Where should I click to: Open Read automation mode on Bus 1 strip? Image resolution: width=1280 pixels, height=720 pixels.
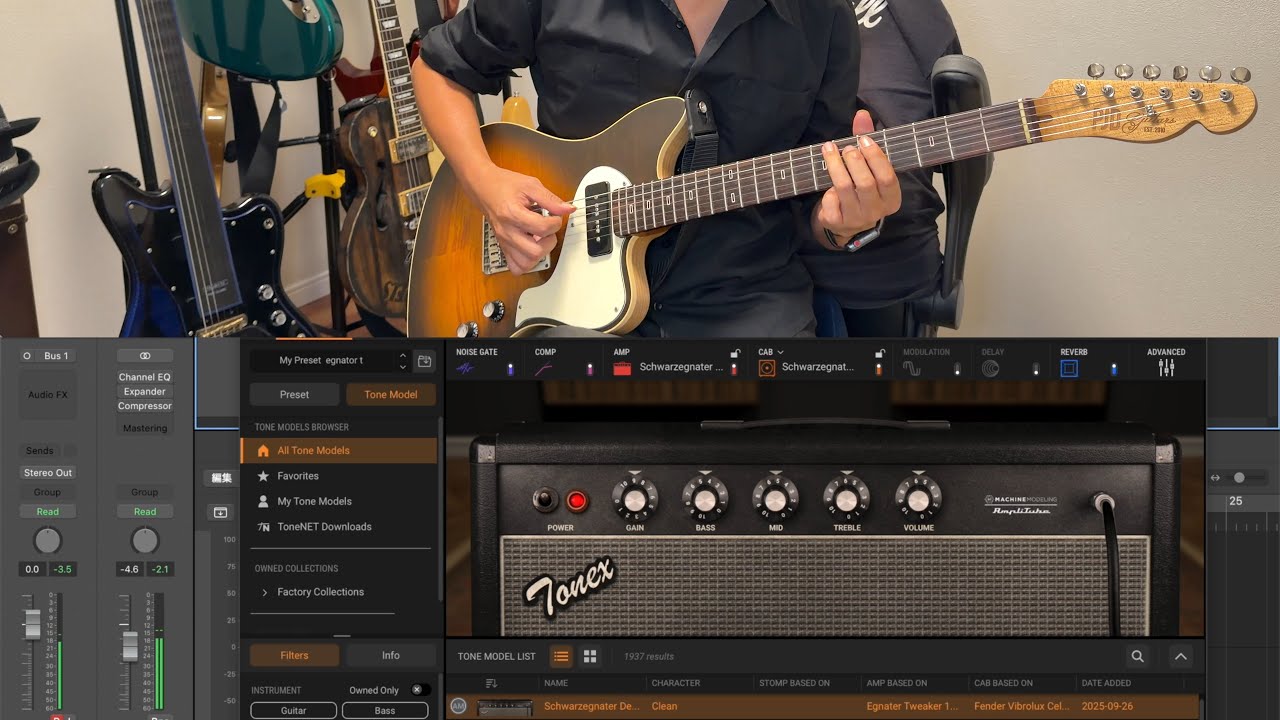coord(48,512)
